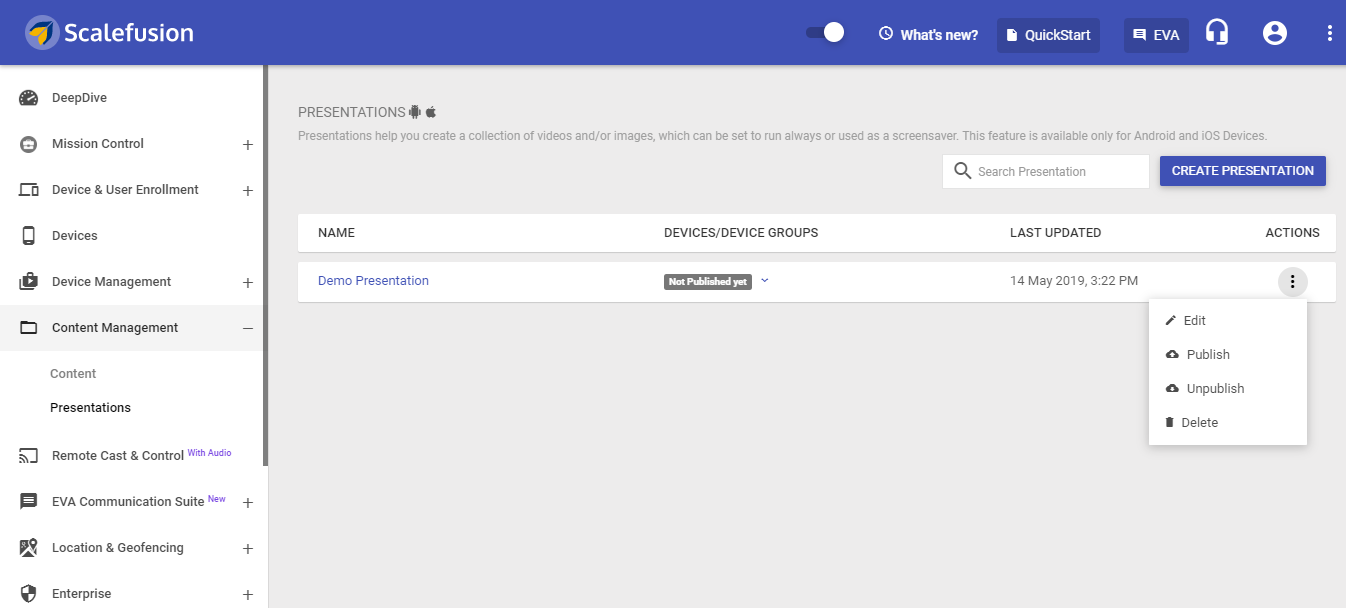Screen dimensions: 1346x608
Task: Open the user account profile icon
Action: point(1275,33)
